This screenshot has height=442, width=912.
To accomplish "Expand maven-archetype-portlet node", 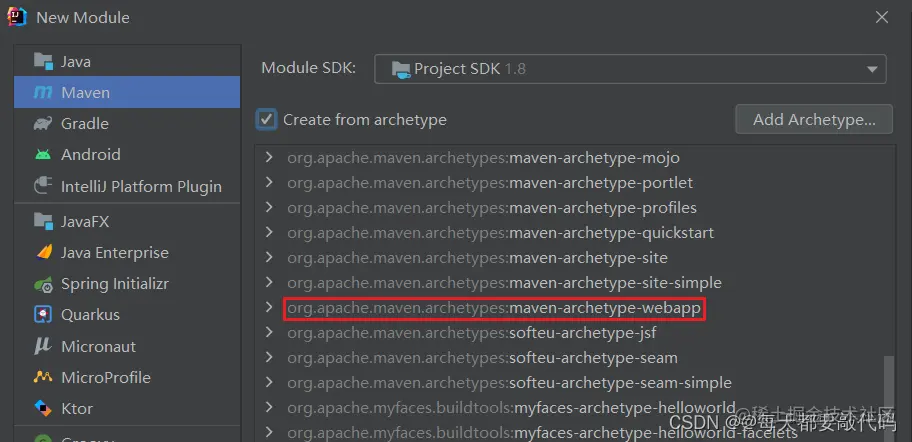I will (268, 182).
